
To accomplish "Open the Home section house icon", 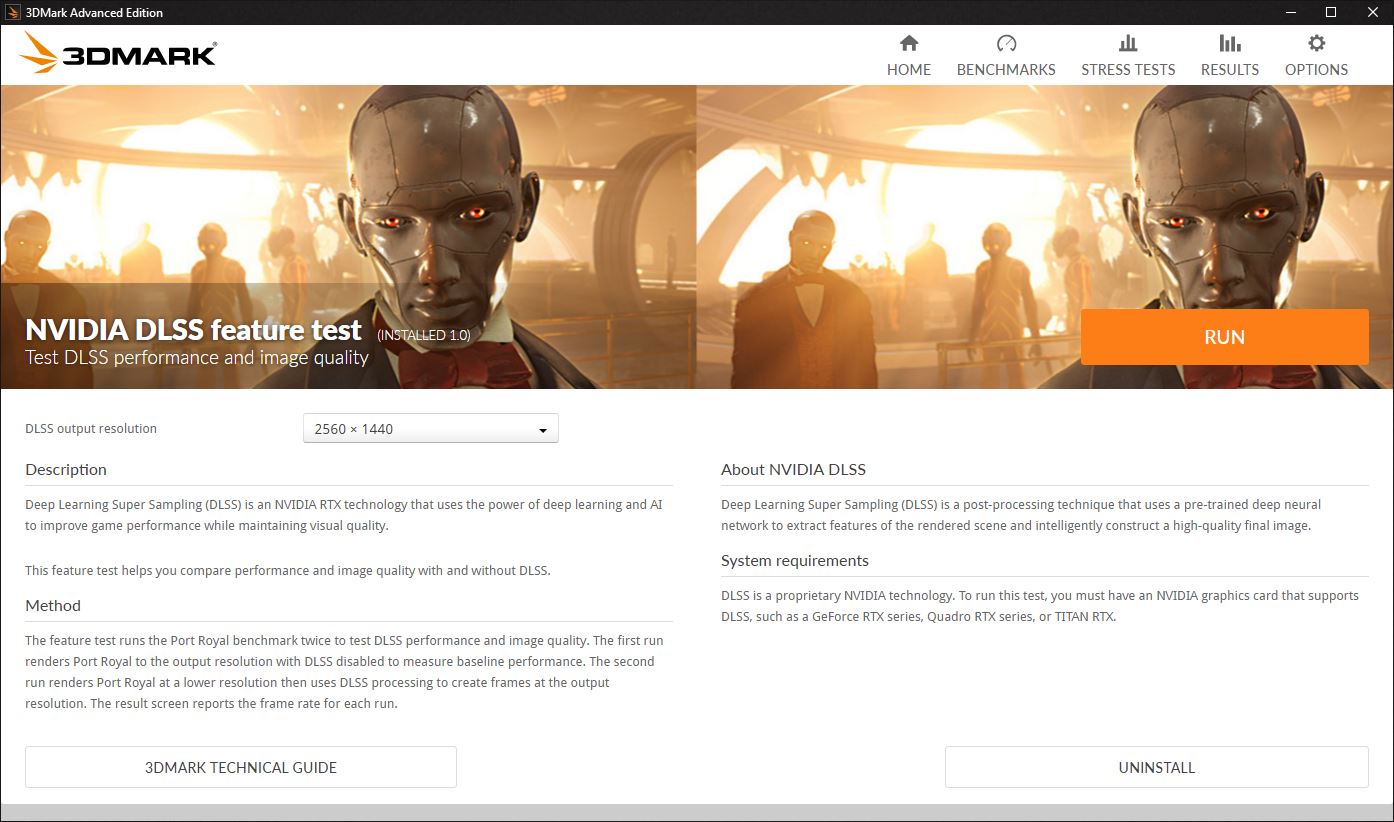I will pyautogui.click(x=908, y=43).
